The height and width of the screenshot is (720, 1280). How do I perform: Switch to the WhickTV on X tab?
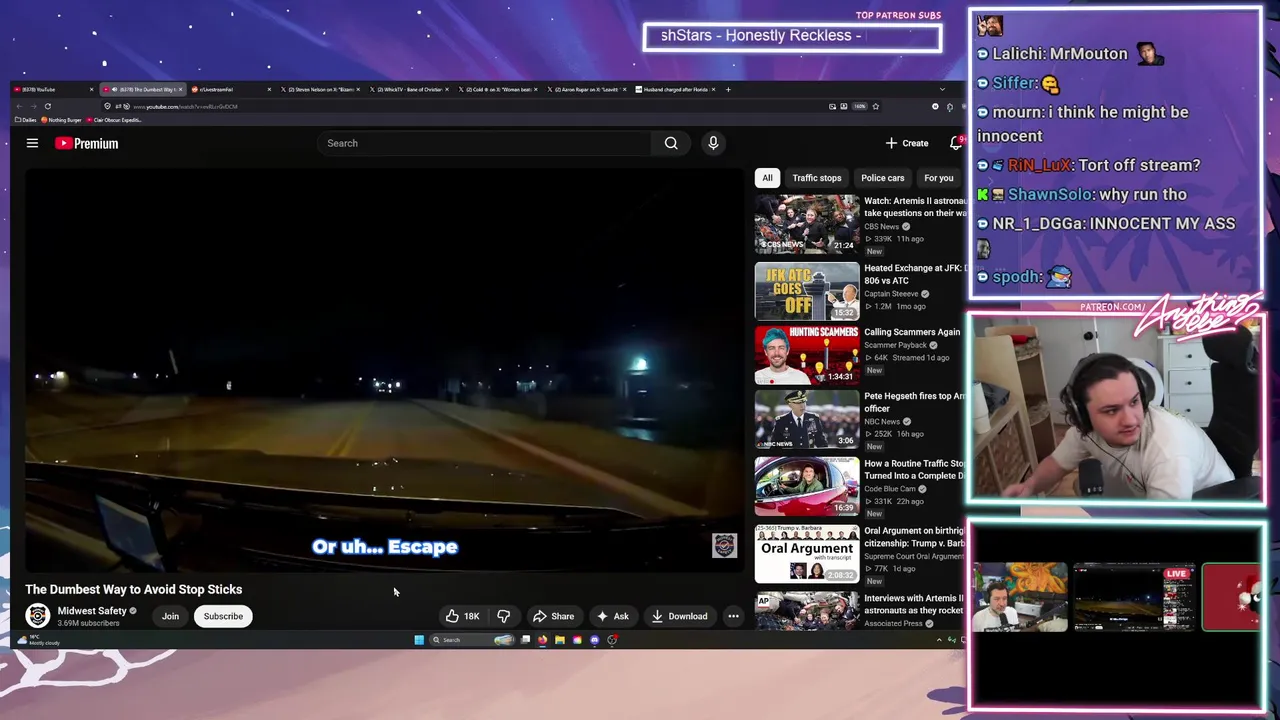click(408, 90)
